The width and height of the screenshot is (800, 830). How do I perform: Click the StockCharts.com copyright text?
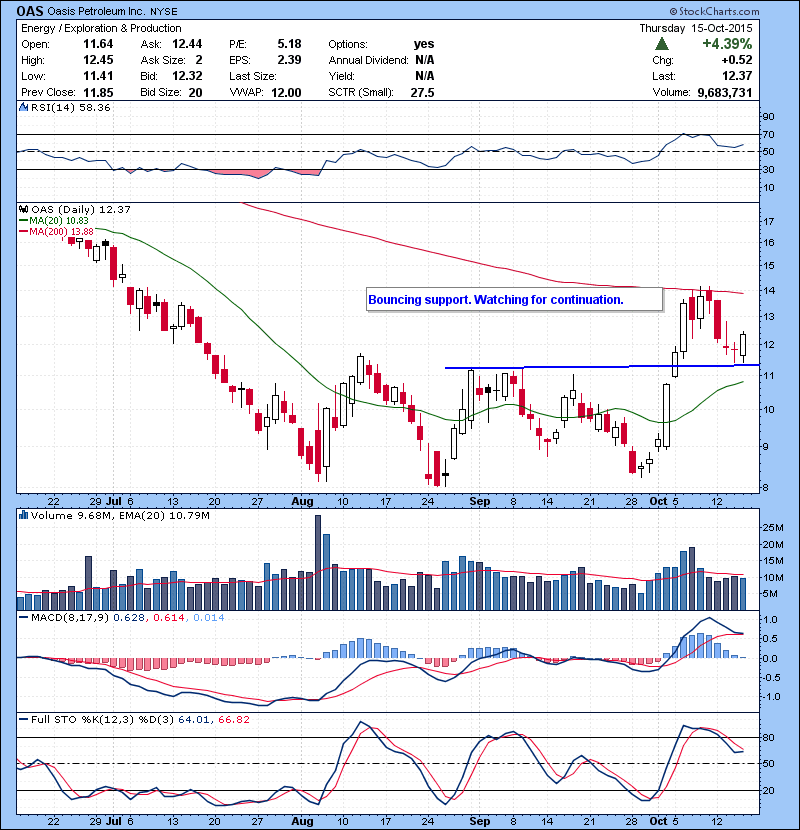(x=714, y=11)
